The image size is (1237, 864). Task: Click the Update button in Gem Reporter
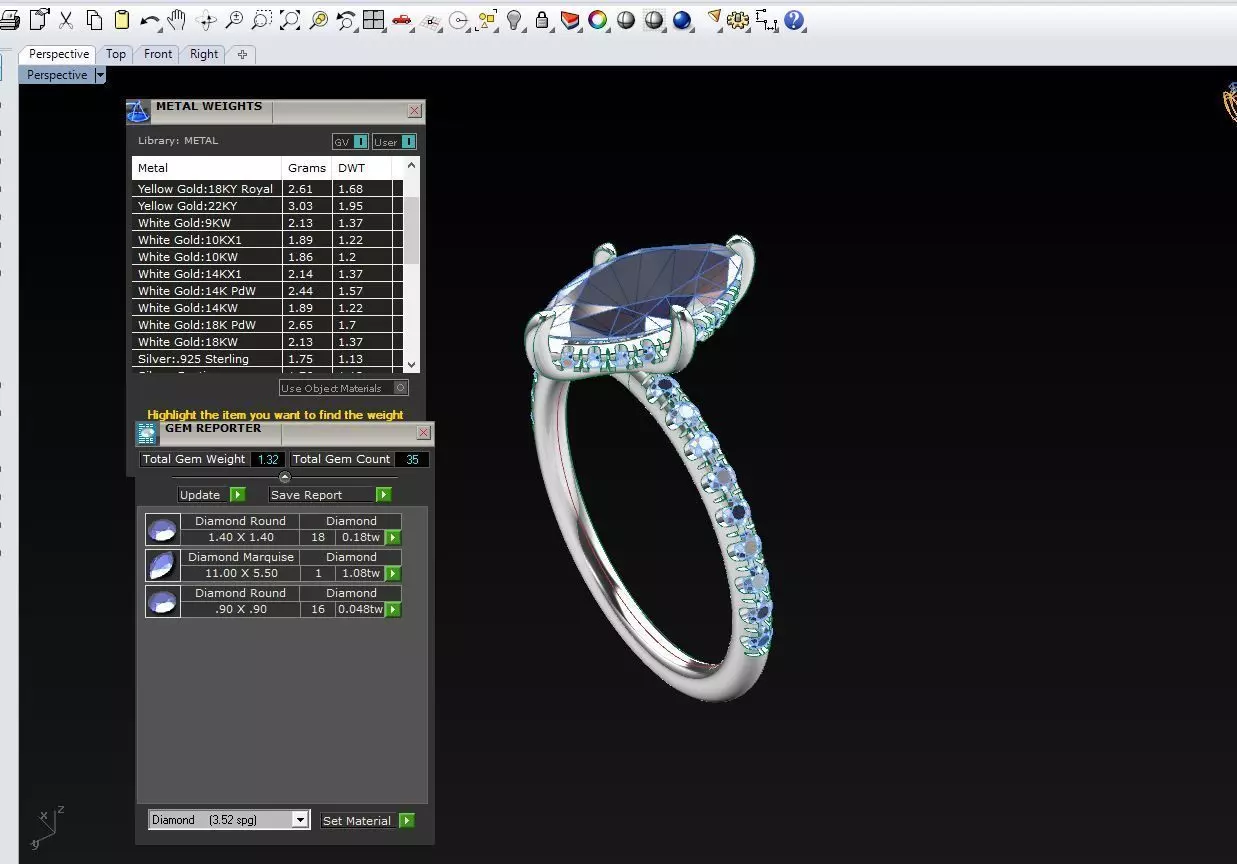211,494
